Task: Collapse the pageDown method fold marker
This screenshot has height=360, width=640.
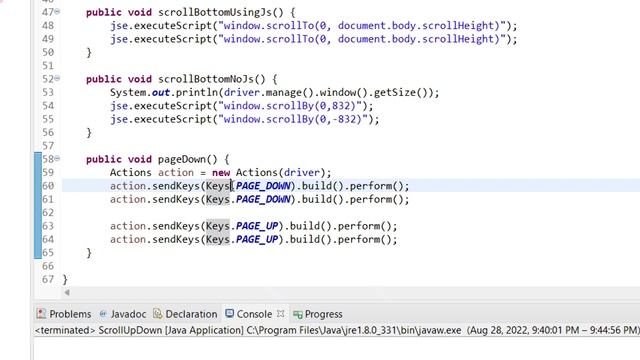Action: click(x=57, y=158)
